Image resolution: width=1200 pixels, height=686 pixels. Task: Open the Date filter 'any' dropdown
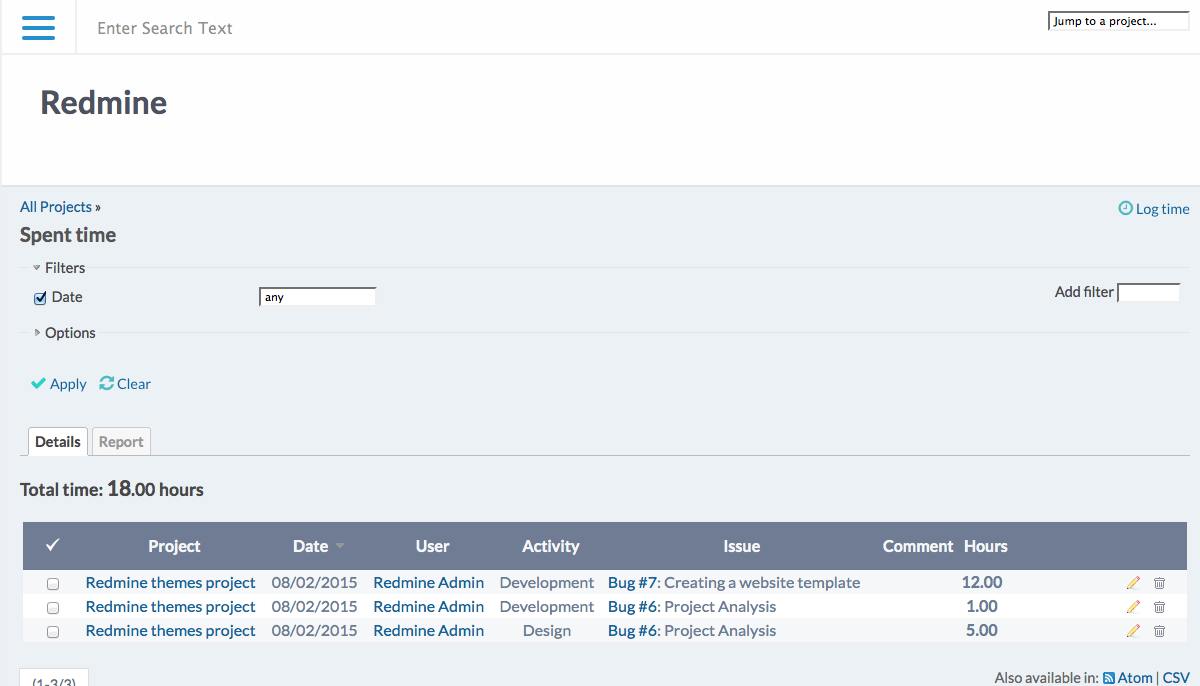click(x=317, y=296)
